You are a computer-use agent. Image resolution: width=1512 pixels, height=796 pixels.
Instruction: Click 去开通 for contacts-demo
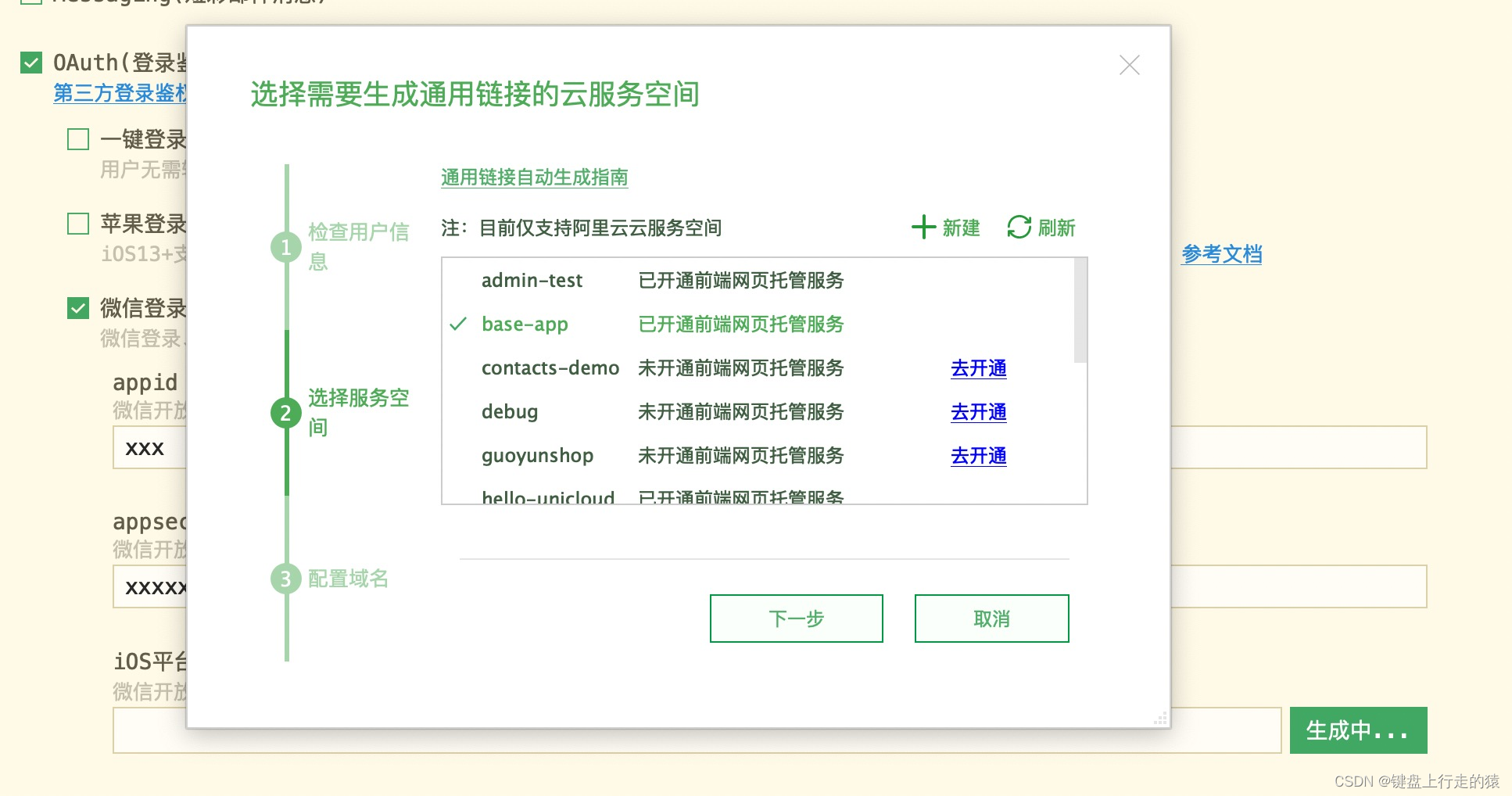point(979,368)
